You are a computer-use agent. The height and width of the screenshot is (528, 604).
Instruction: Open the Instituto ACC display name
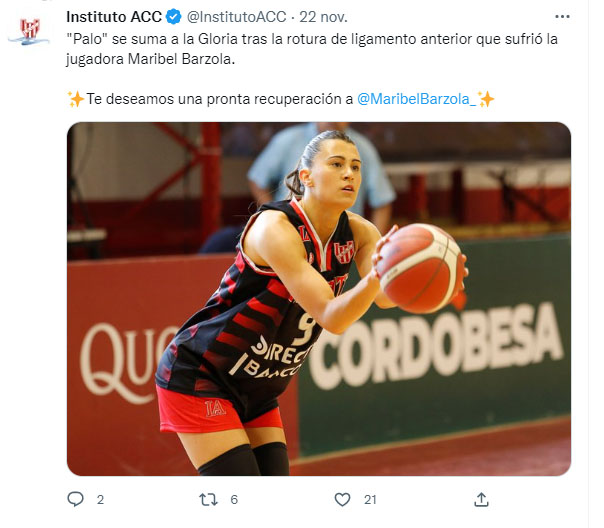tap(114, 17)
